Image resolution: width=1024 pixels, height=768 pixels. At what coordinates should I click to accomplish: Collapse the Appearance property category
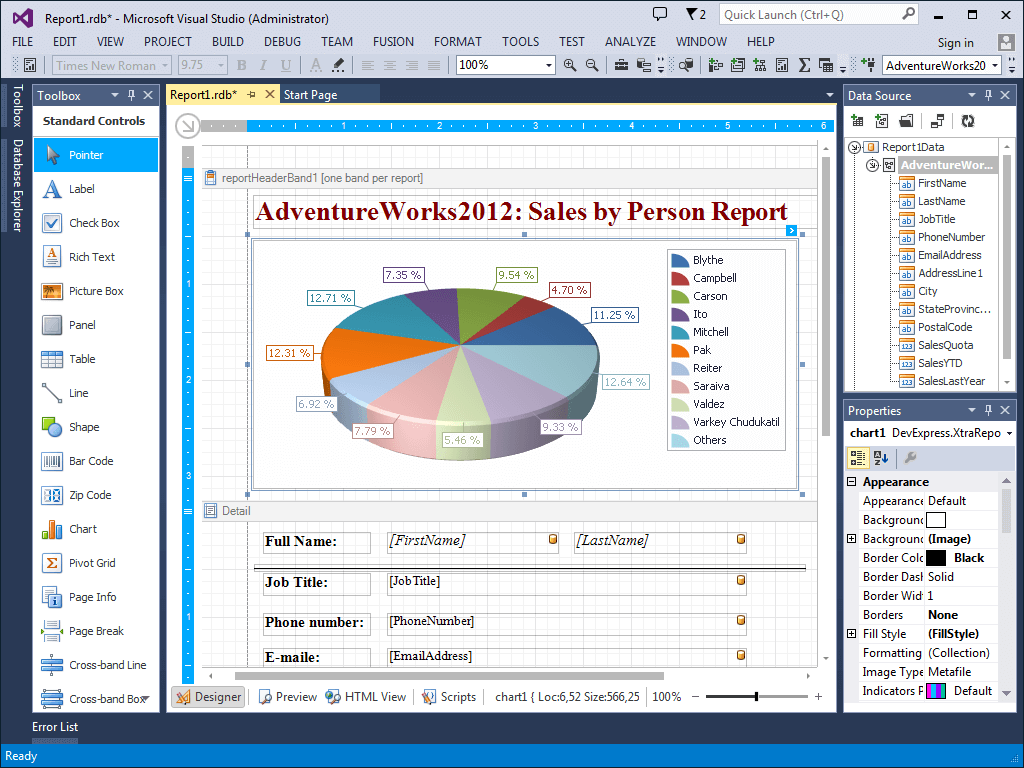pos(852,481)
